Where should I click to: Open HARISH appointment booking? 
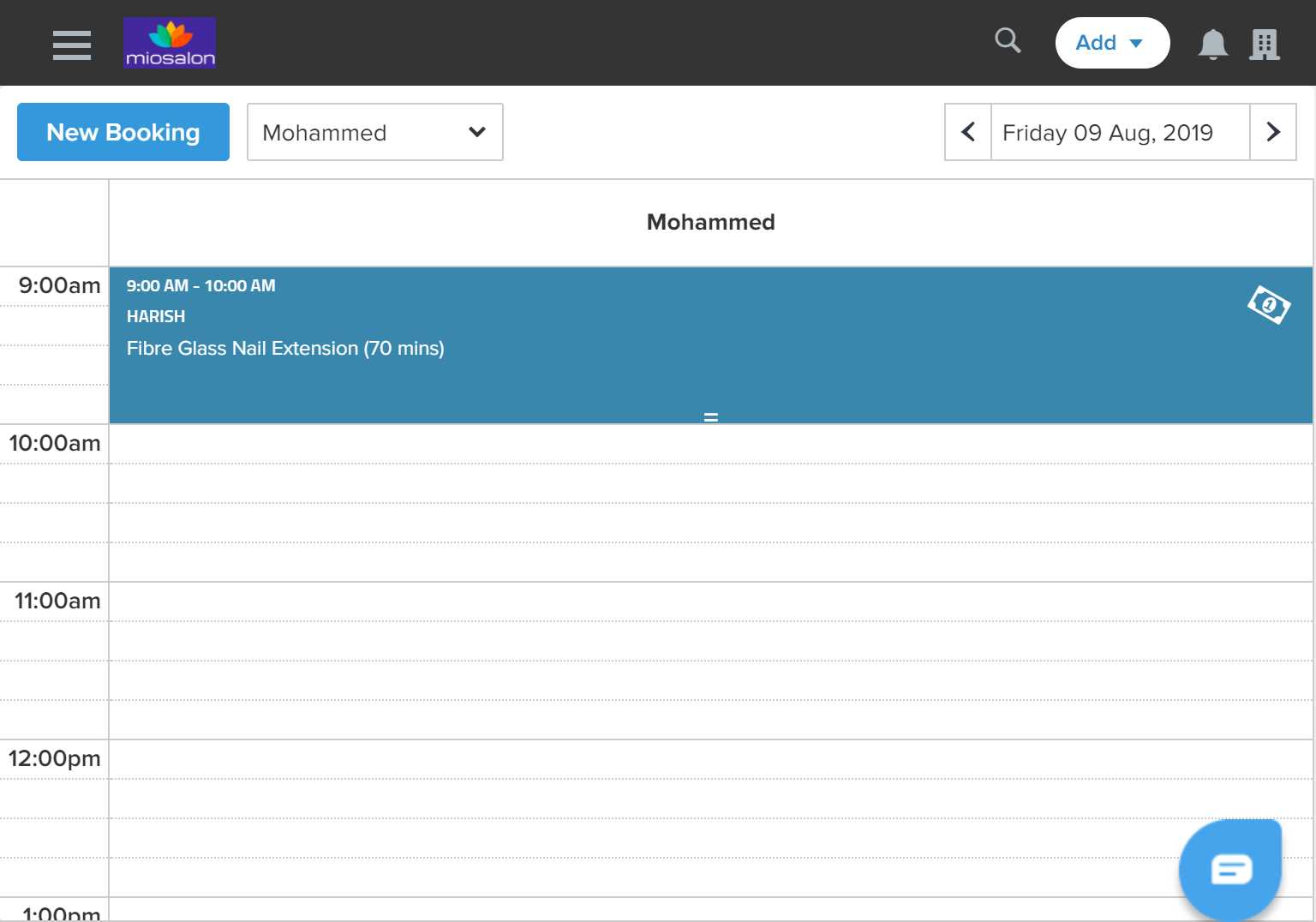click(x=711, y=345)
